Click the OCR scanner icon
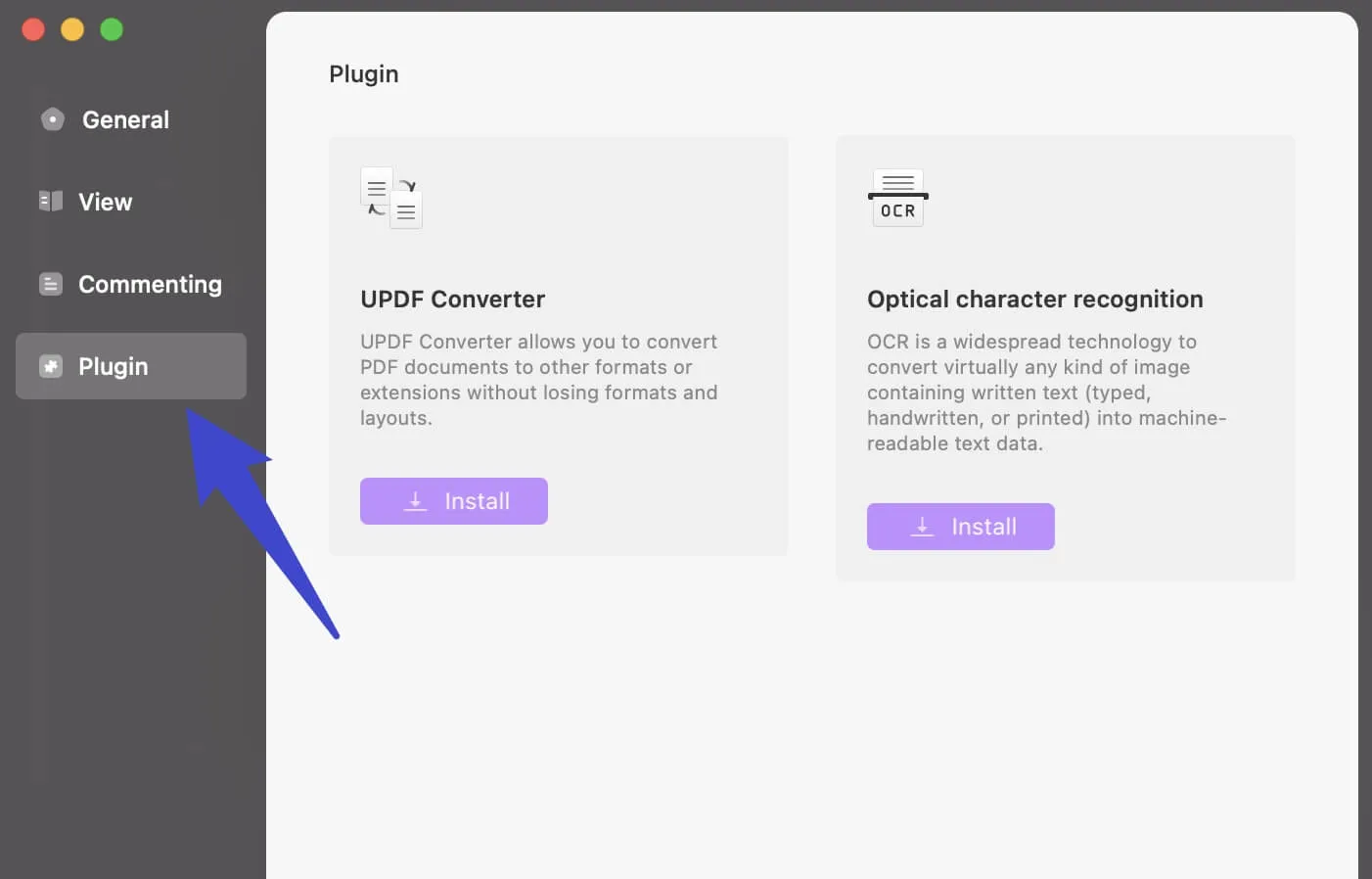This screenshot has width=1372, height=879. point(898,198)
